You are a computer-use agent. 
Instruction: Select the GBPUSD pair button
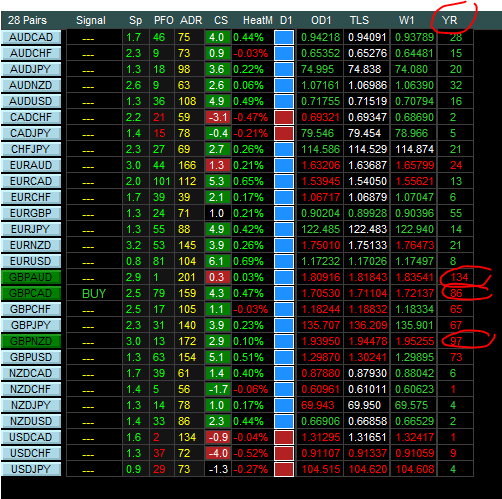pyautogui.click(x=31, y=357)
